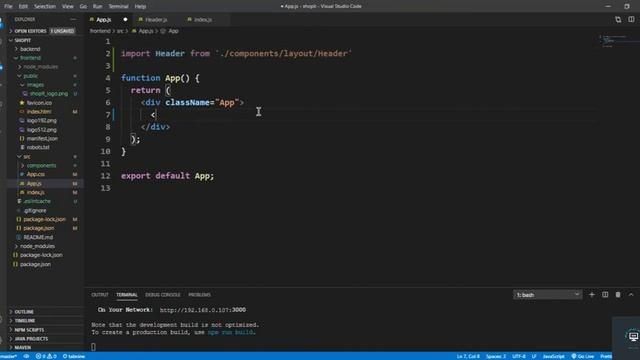Image resolution: width=640 pixels, height=360 pixels.
Task: Open the Selection menu
Action: [44, 6]
